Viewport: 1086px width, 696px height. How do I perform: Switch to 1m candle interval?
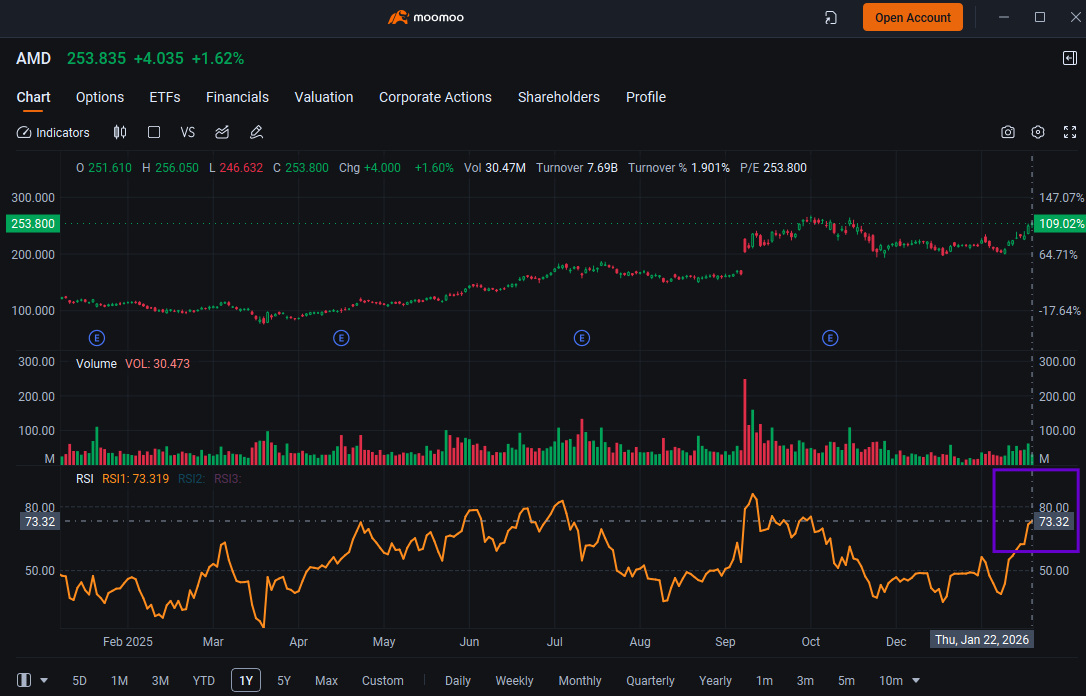click(x=764, y=681)
